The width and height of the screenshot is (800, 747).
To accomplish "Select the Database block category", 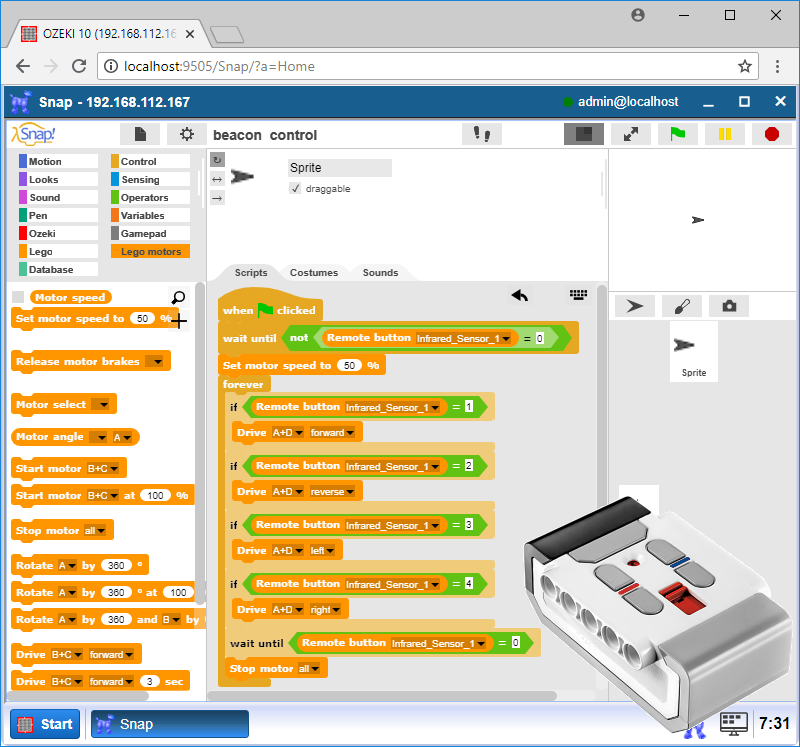I will (58, 269).
